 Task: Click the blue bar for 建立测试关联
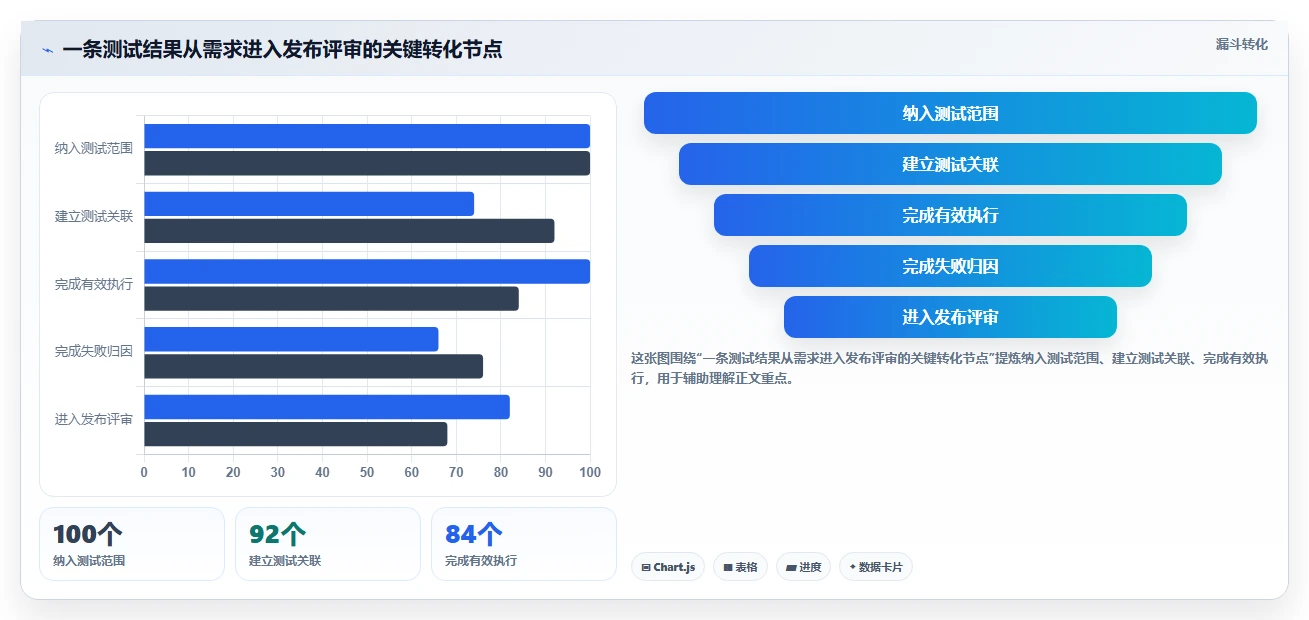click(x=309, y=204)
